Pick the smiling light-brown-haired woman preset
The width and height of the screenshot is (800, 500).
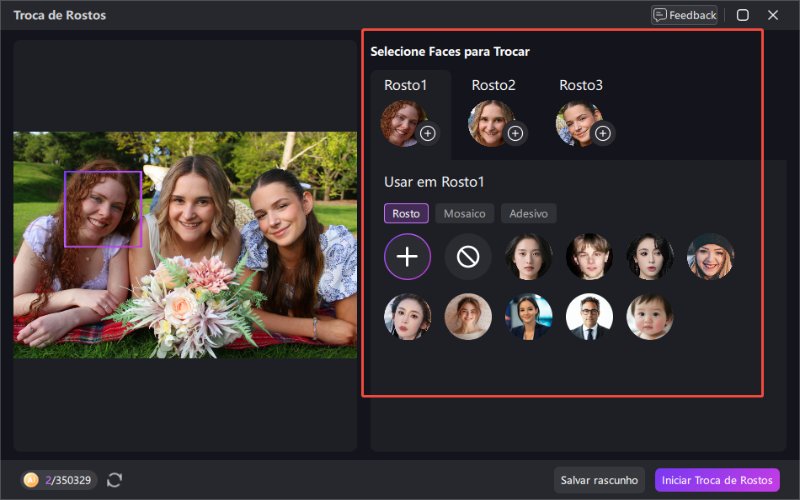(468, 316)
